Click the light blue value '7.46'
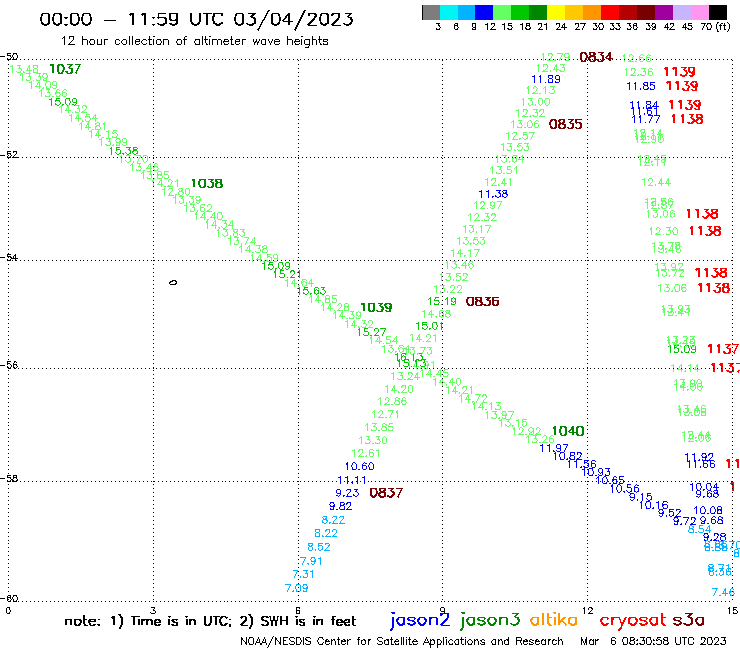Viewport: 740px width, 650px height. click(723, 592)
